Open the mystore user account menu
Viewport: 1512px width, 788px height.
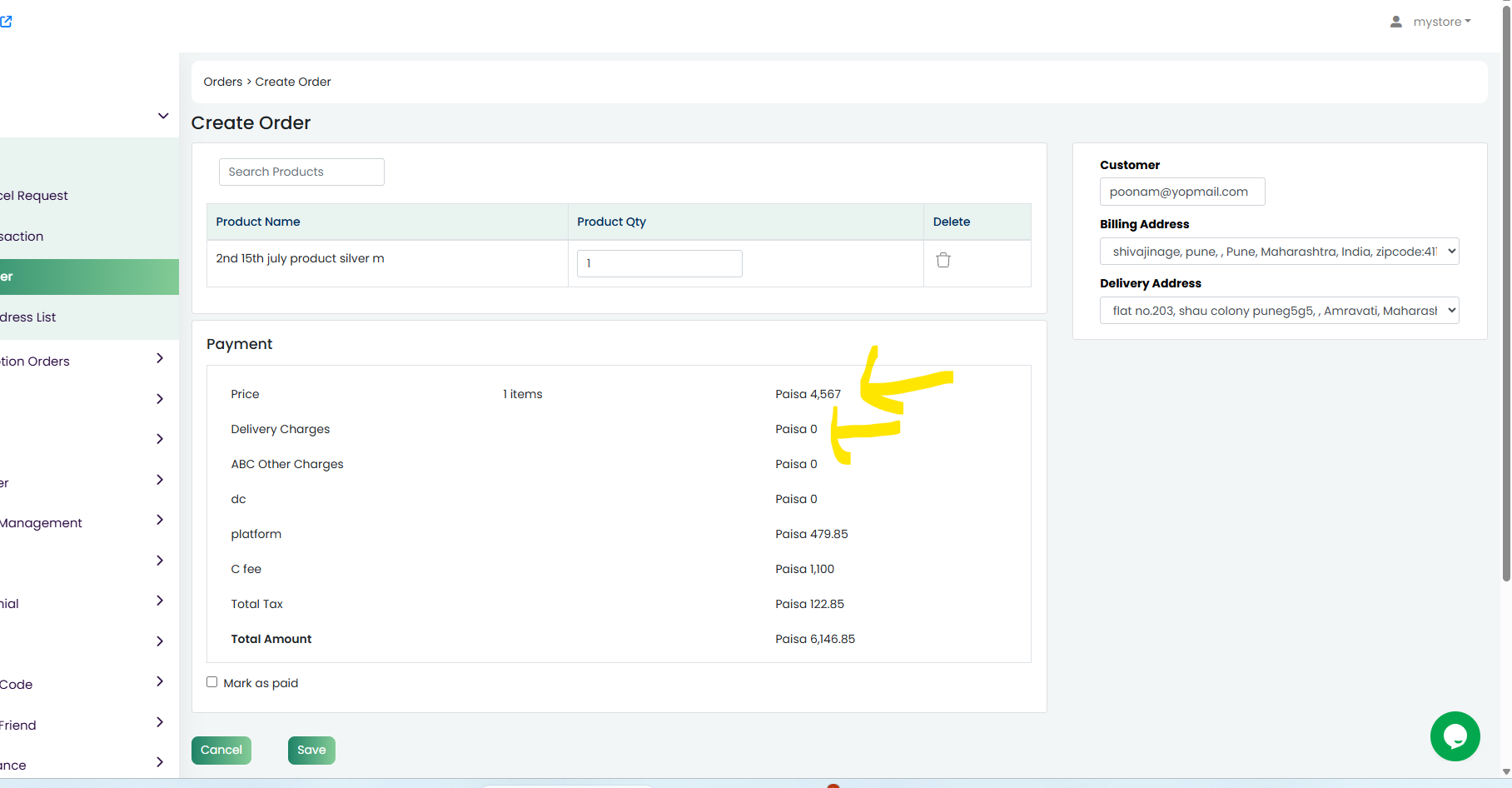point(1441,22)
